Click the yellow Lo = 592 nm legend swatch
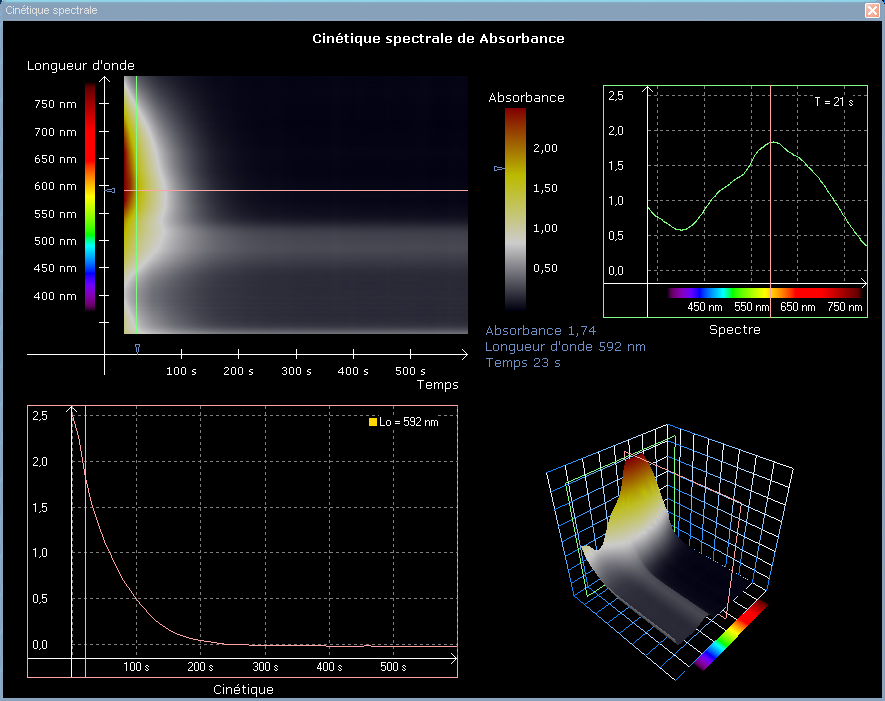 (x=373, y=422)
